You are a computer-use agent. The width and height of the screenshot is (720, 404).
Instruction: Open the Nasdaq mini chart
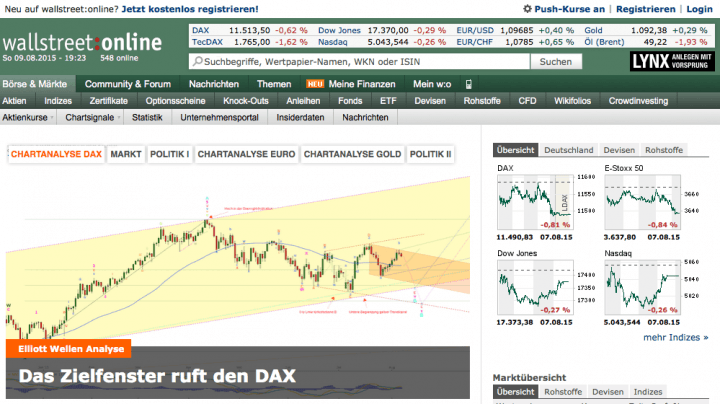tap(642, 287)
